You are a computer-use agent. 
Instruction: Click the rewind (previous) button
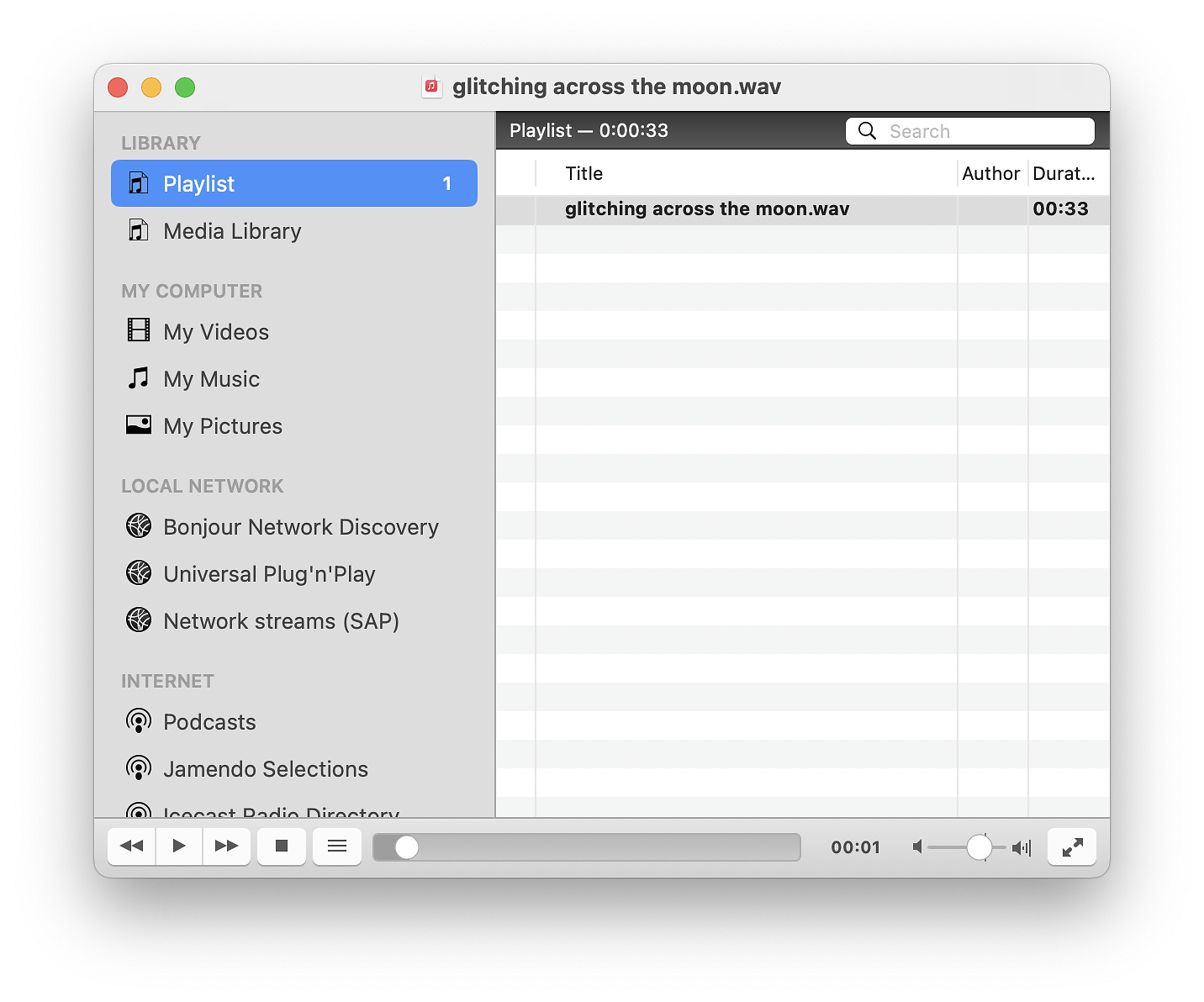click(131, 846)
